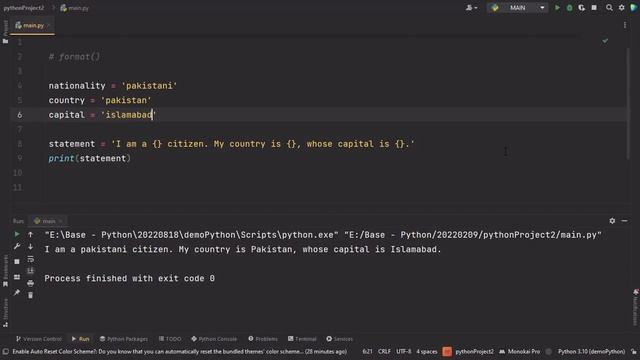
Task: Open the Services tool window
Action: [340, 339]
